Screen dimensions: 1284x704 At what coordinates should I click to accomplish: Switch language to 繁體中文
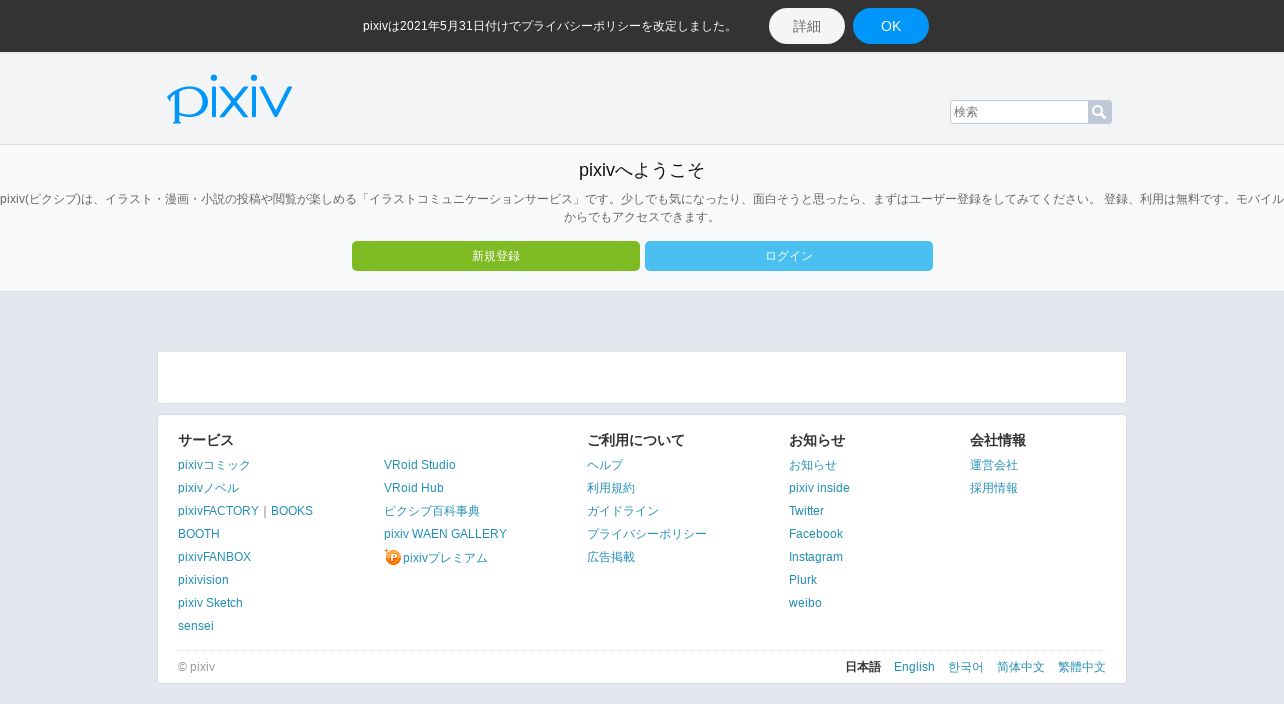(x=1082, y=667)
